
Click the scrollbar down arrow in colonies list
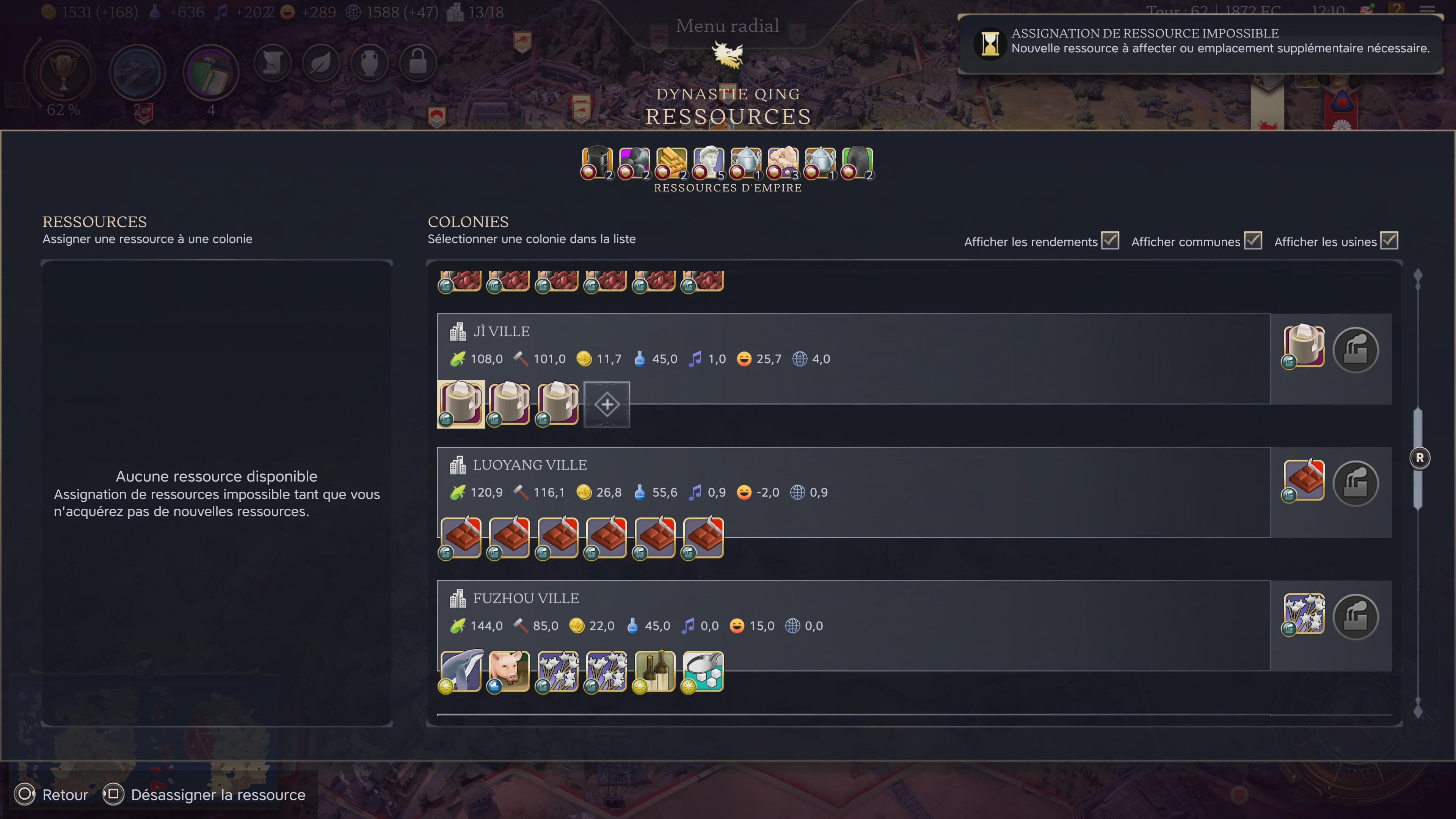(1418, 711)
